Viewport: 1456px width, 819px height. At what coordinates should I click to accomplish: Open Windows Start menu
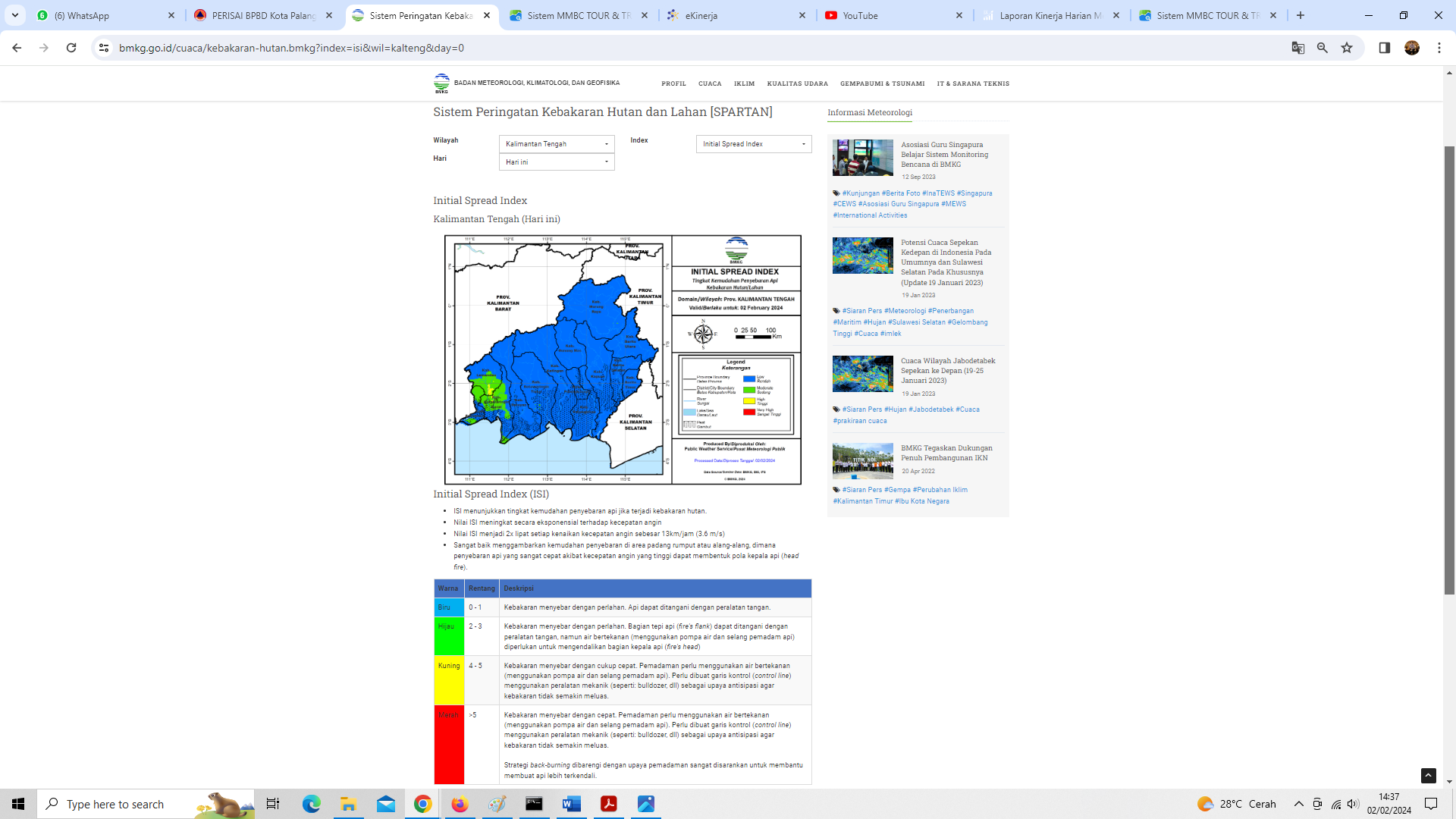tap(18, 804)
